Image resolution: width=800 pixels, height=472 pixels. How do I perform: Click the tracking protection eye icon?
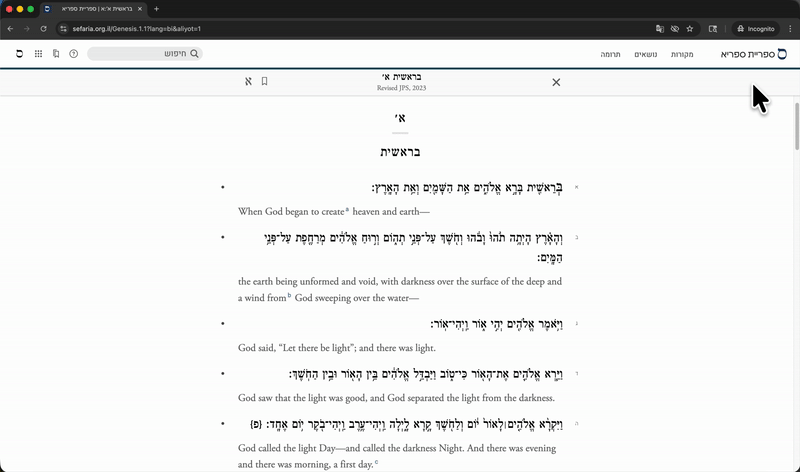[x=675, y=28]
